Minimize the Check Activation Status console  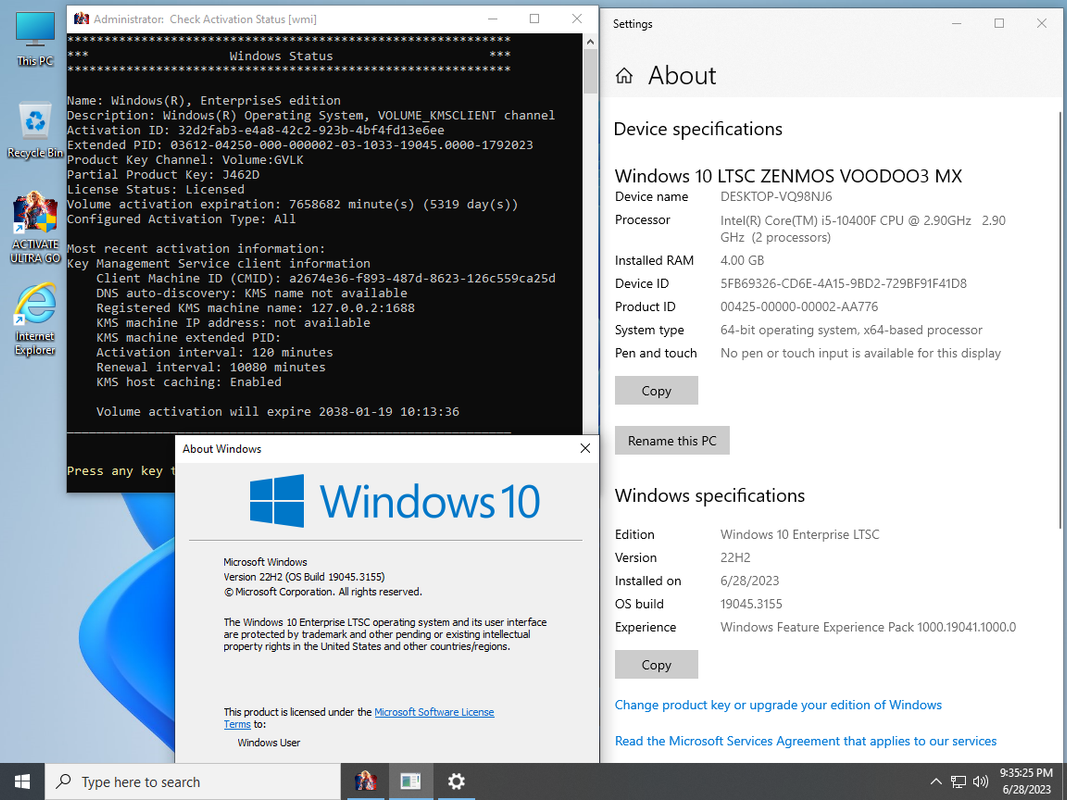pos(493,19)
